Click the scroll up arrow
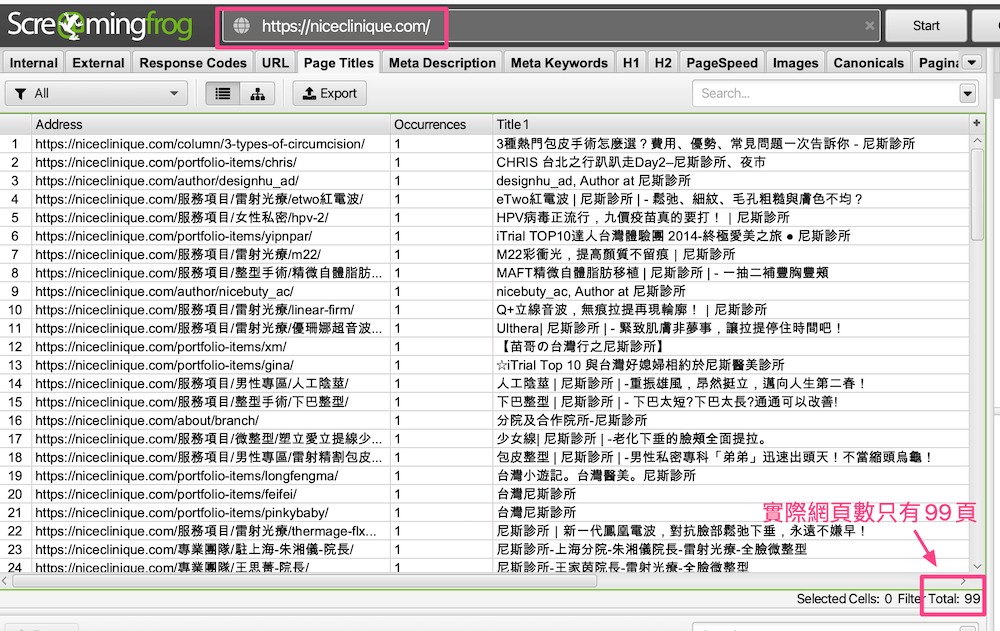This screenshot has height=631, width=1000. click(976, 140)
